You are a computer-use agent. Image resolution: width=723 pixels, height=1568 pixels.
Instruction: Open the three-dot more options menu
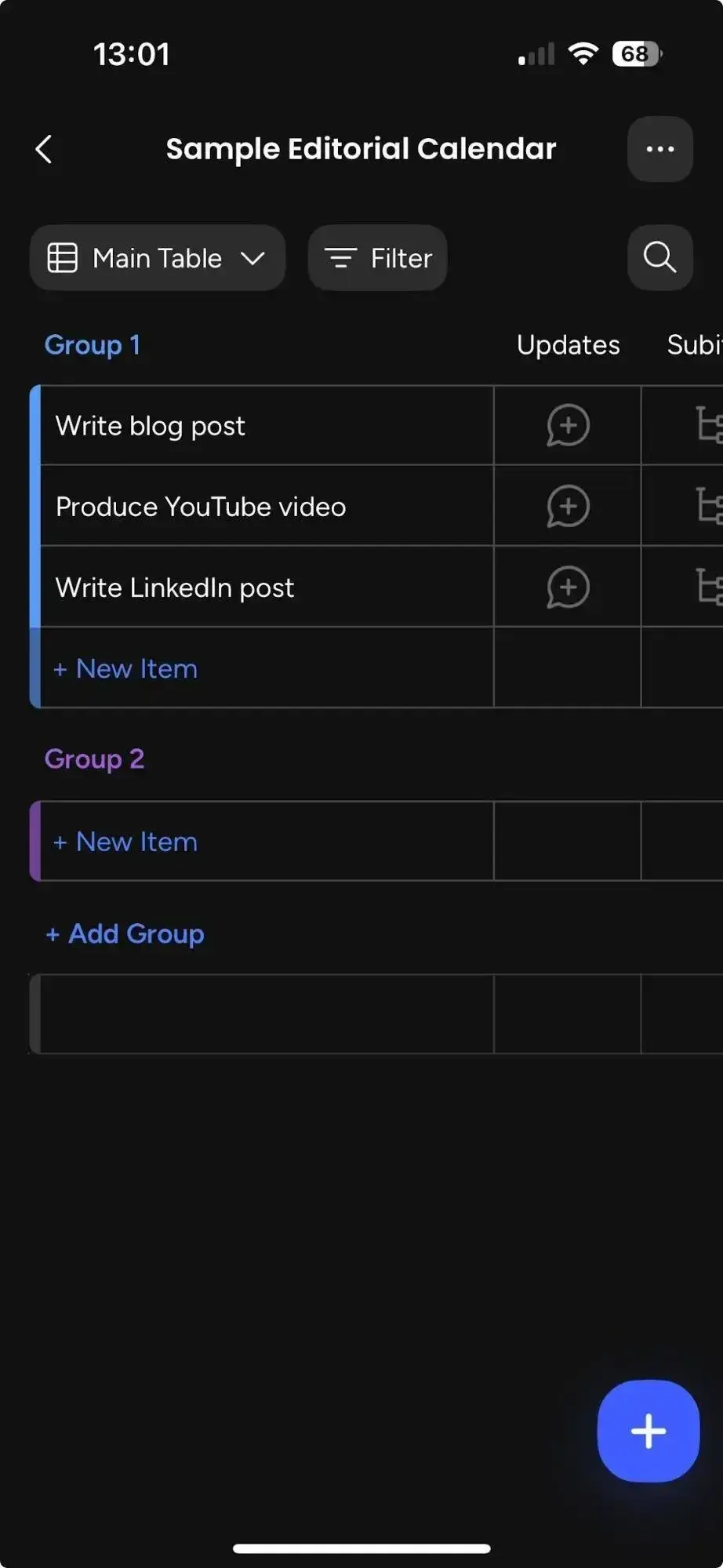point(659,149)
